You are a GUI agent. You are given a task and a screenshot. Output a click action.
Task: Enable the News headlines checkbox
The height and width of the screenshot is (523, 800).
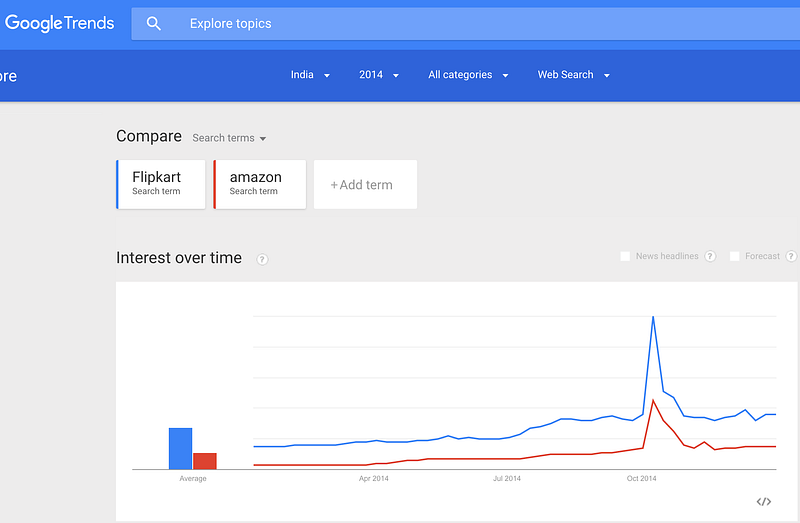click(624, 256)
